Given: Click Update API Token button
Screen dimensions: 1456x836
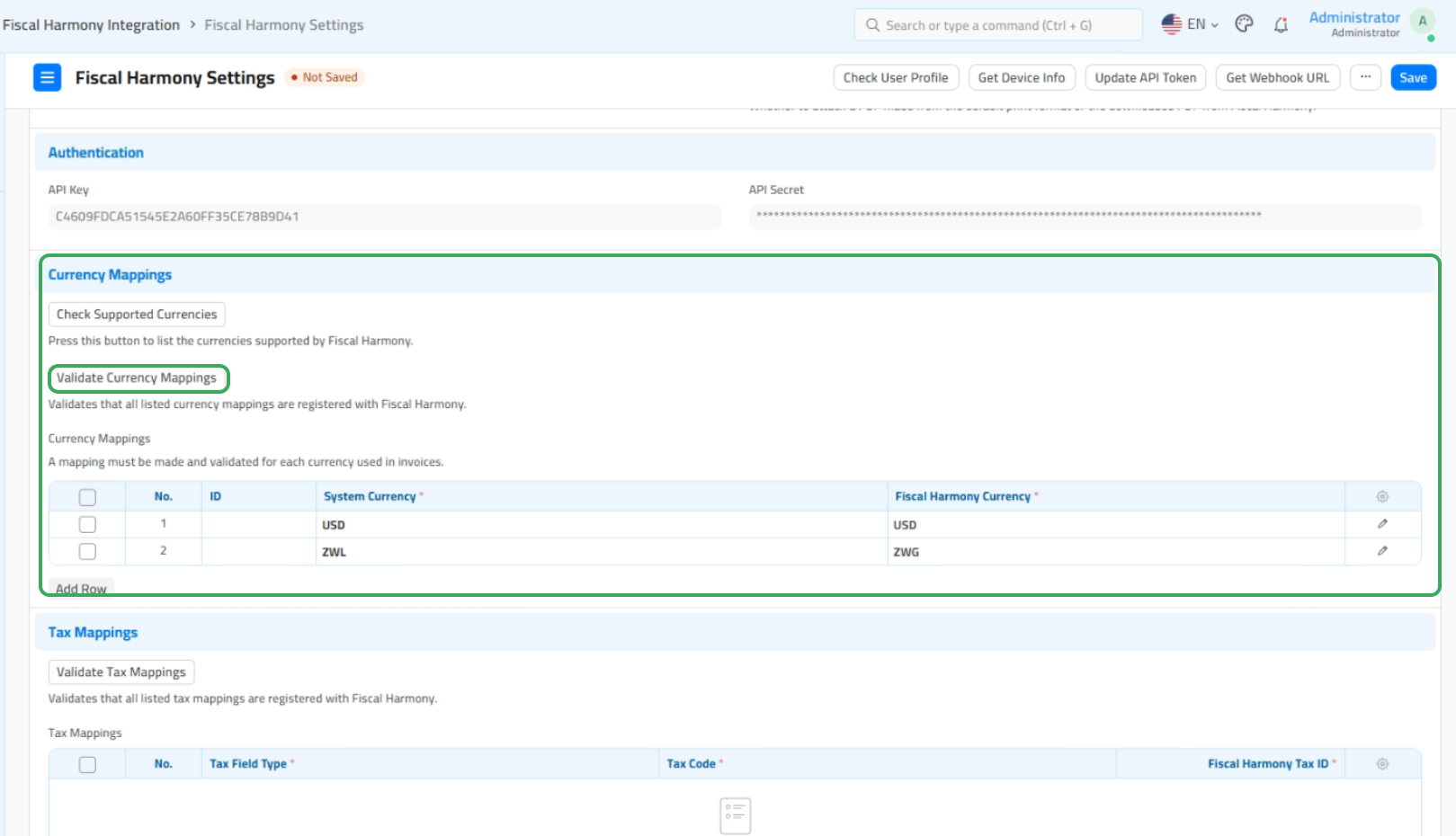Looking at the screenshot, I should 1146,77.
